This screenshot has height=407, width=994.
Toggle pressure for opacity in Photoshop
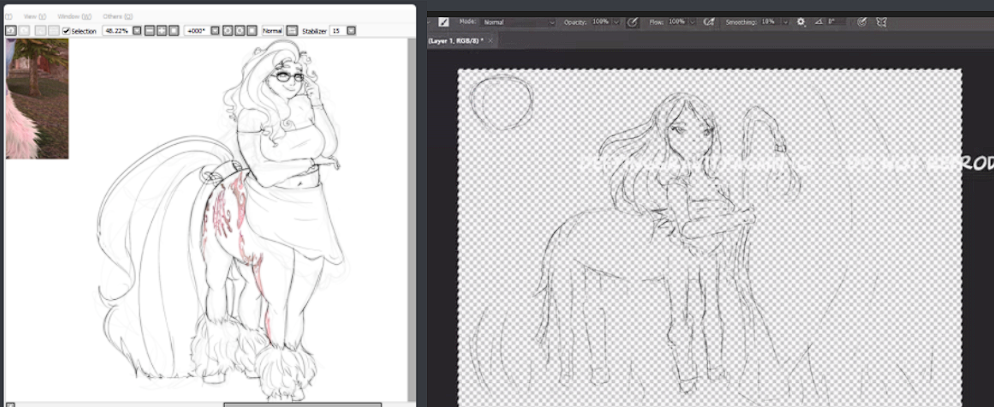(x=632, y=22)
